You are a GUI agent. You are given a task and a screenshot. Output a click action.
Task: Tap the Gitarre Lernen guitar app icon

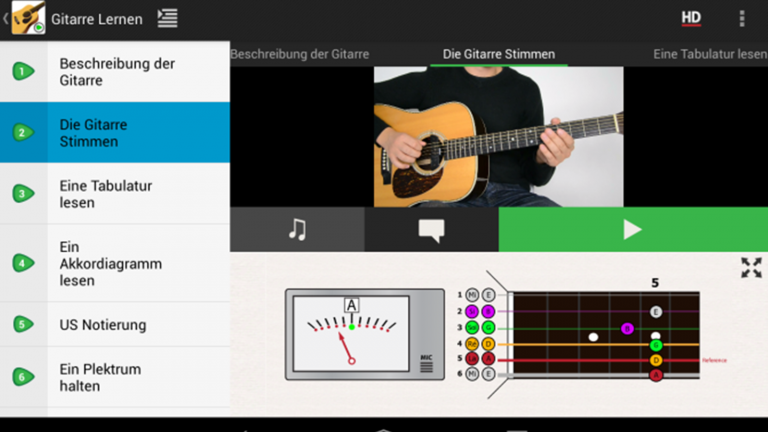28,18
